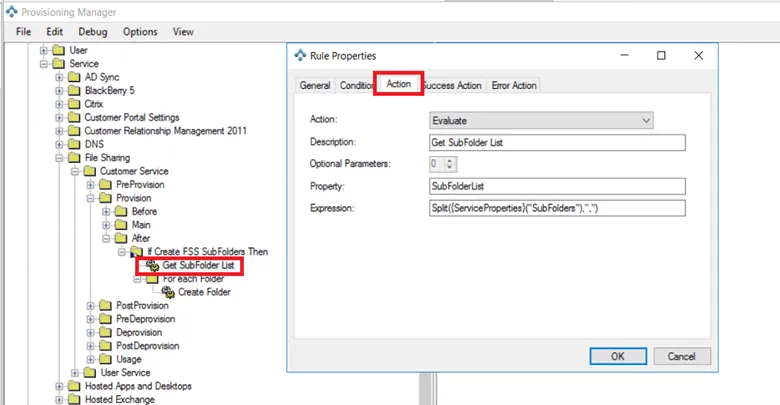Select the File Sharing folder icon
Viewport: 780px width, 405px height.
75,158
